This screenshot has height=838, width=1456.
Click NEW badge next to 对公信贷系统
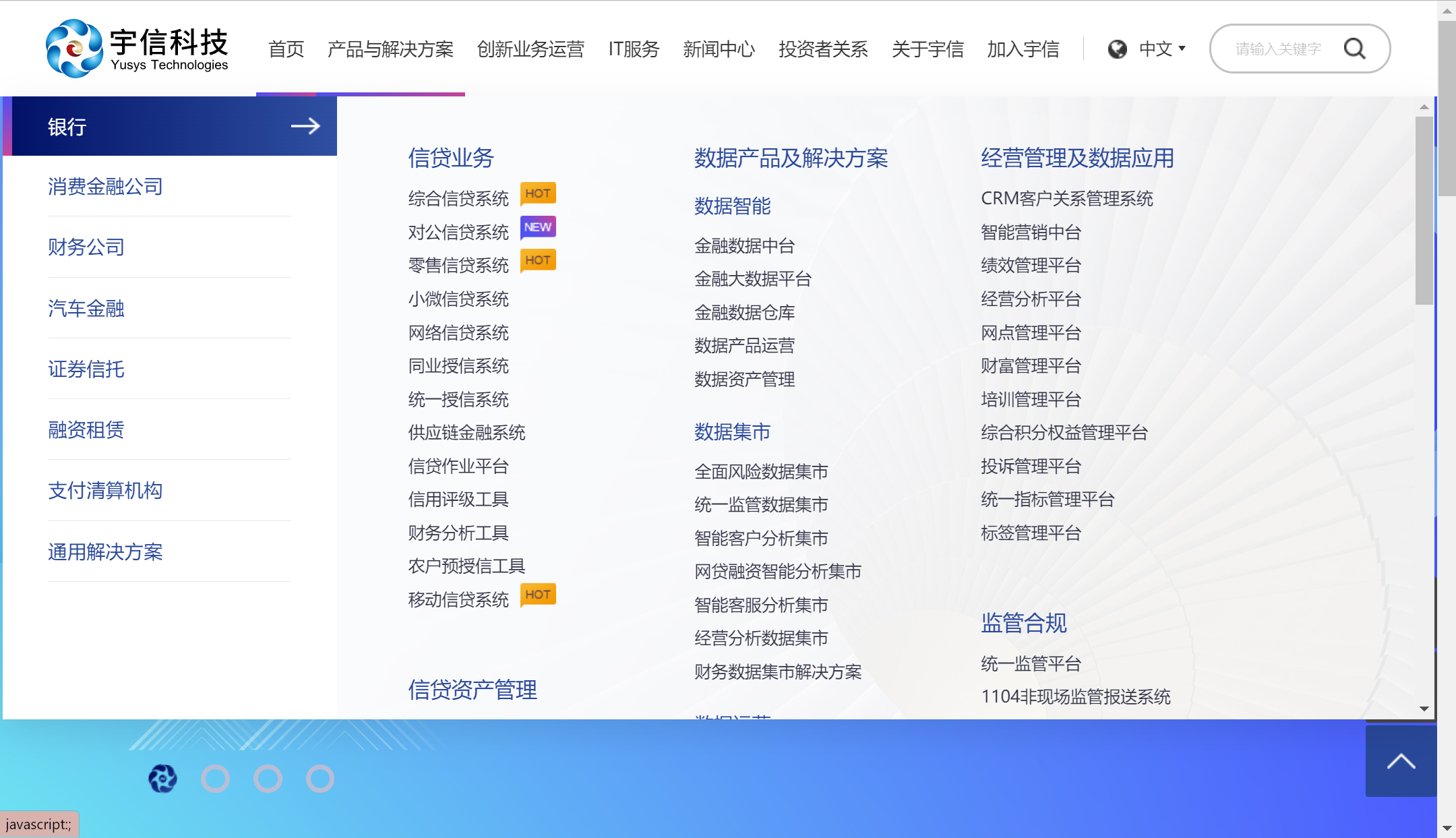pyautogui.click(x=538, y=227)
